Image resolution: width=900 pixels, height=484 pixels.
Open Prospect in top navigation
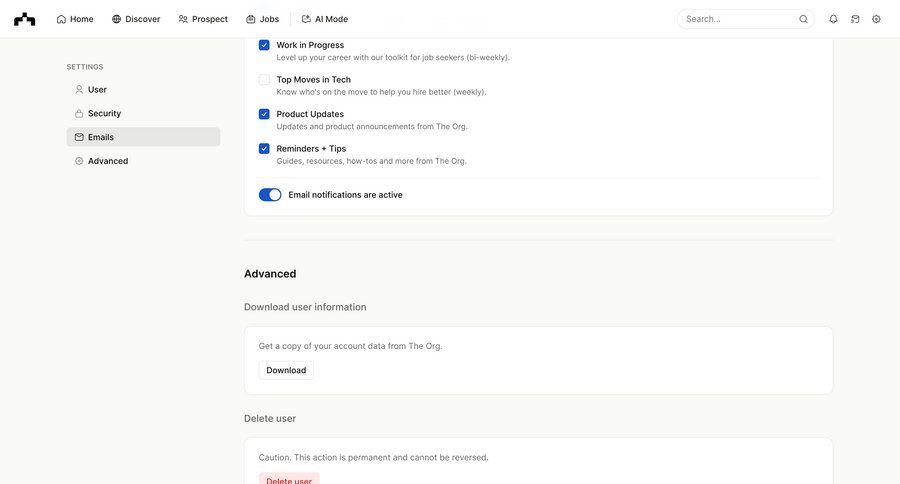pyautogui.click(x=203, y=19)
